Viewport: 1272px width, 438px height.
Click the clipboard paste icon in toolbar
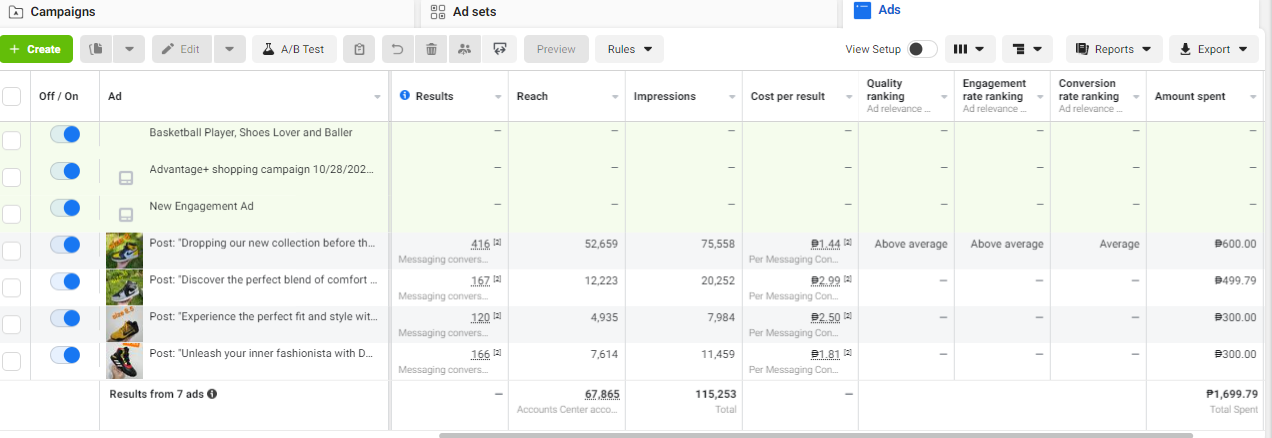[359, 49]
